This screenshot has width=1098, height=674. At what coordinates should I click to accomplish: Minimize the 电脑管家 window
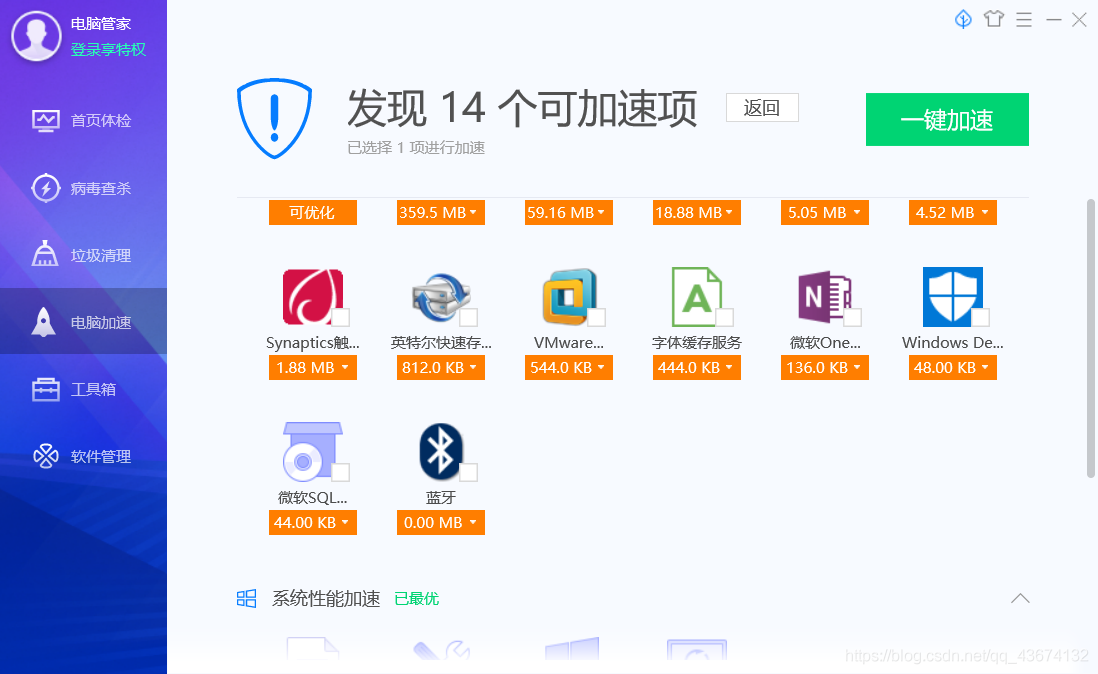click(1054, 20)
